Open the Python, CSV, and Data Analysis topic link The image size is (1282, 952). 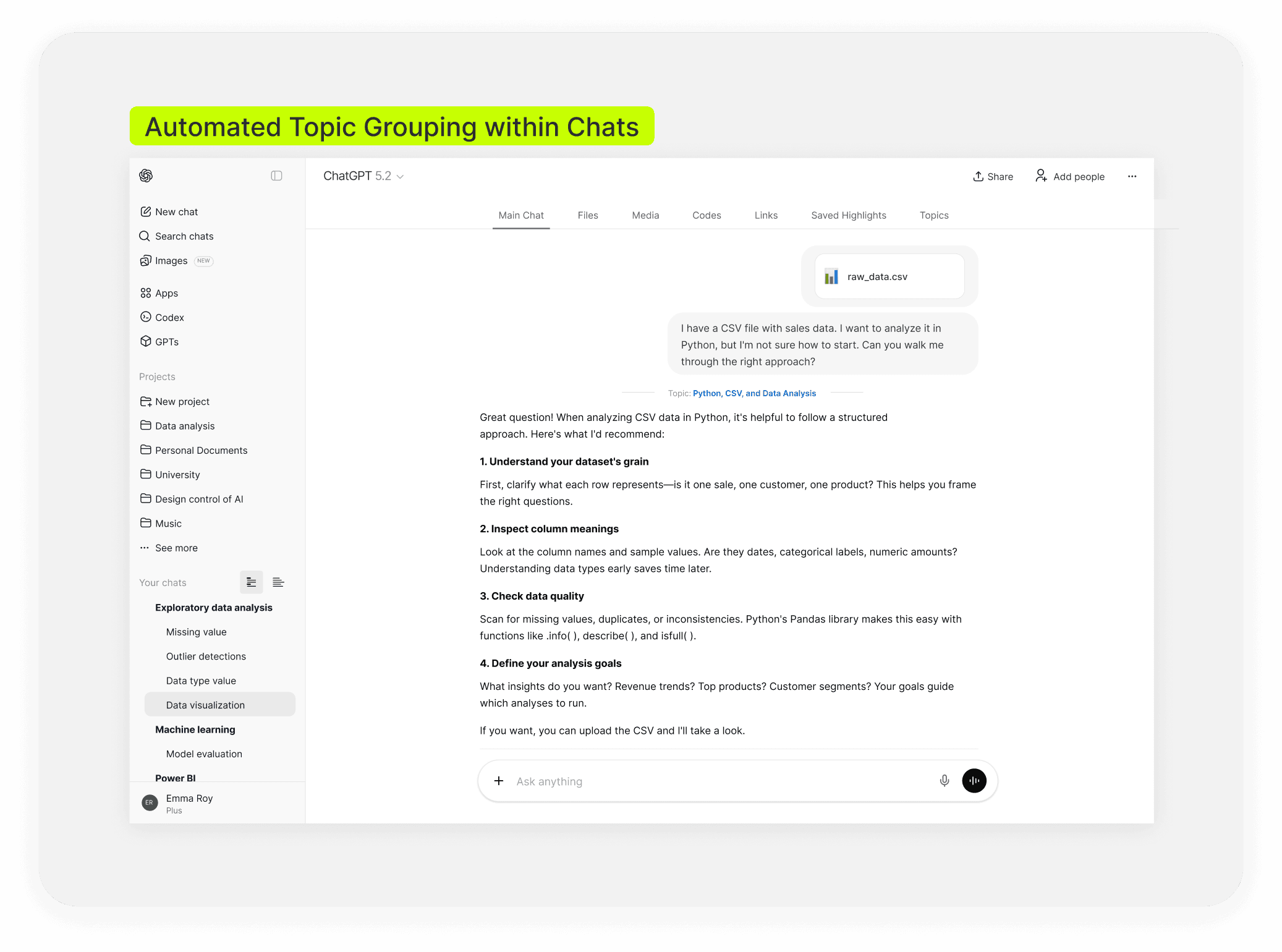click(754, 393)
